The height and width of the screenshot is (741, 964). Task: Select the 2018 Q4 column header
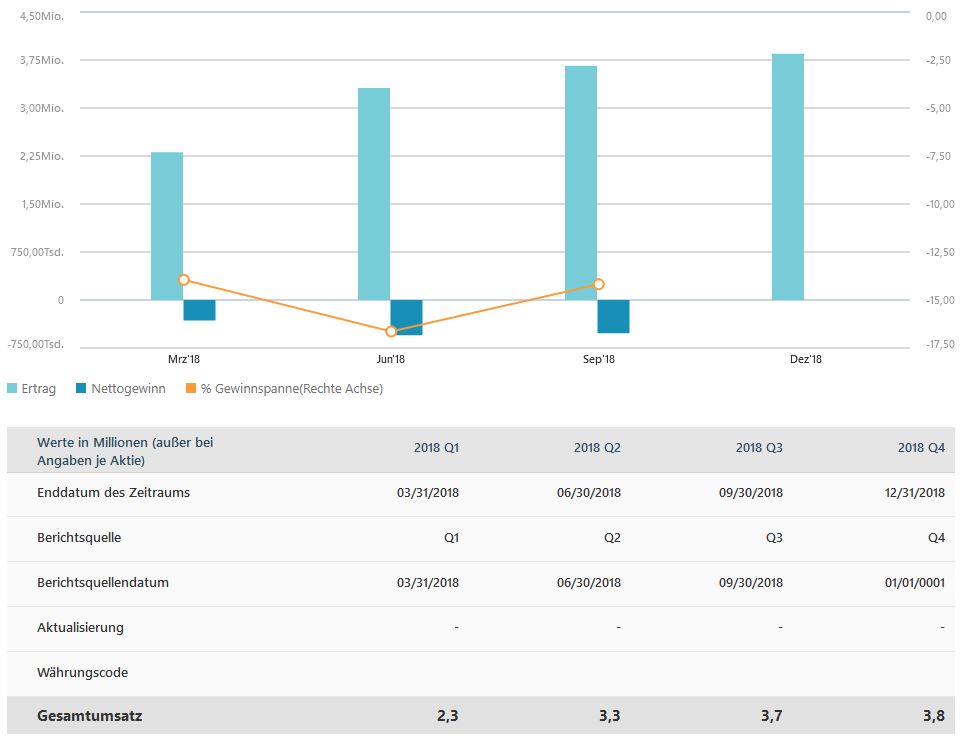(921, 448)
